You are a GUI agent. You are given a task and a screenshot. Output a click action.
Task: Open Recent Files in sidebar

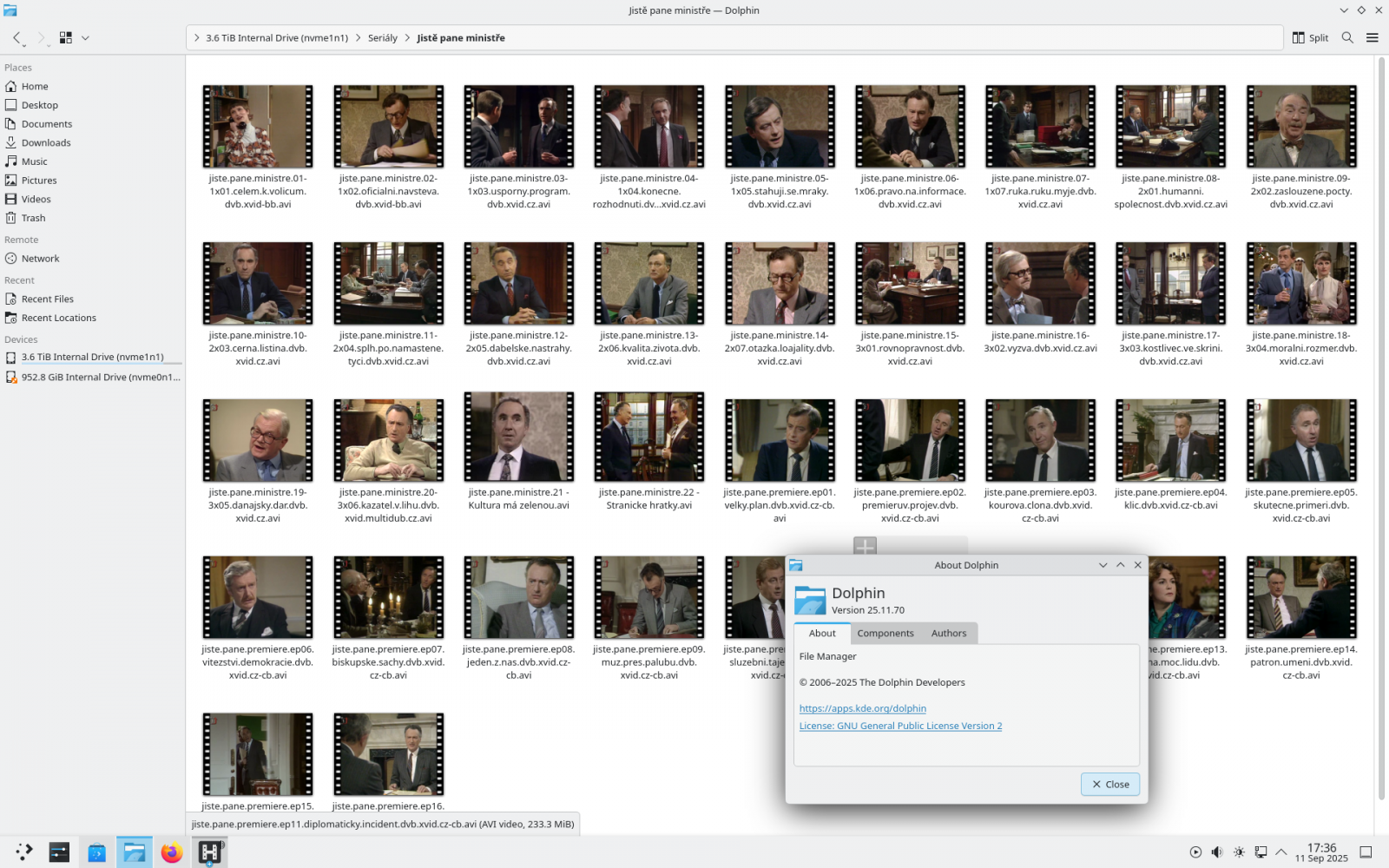(92, 299)
